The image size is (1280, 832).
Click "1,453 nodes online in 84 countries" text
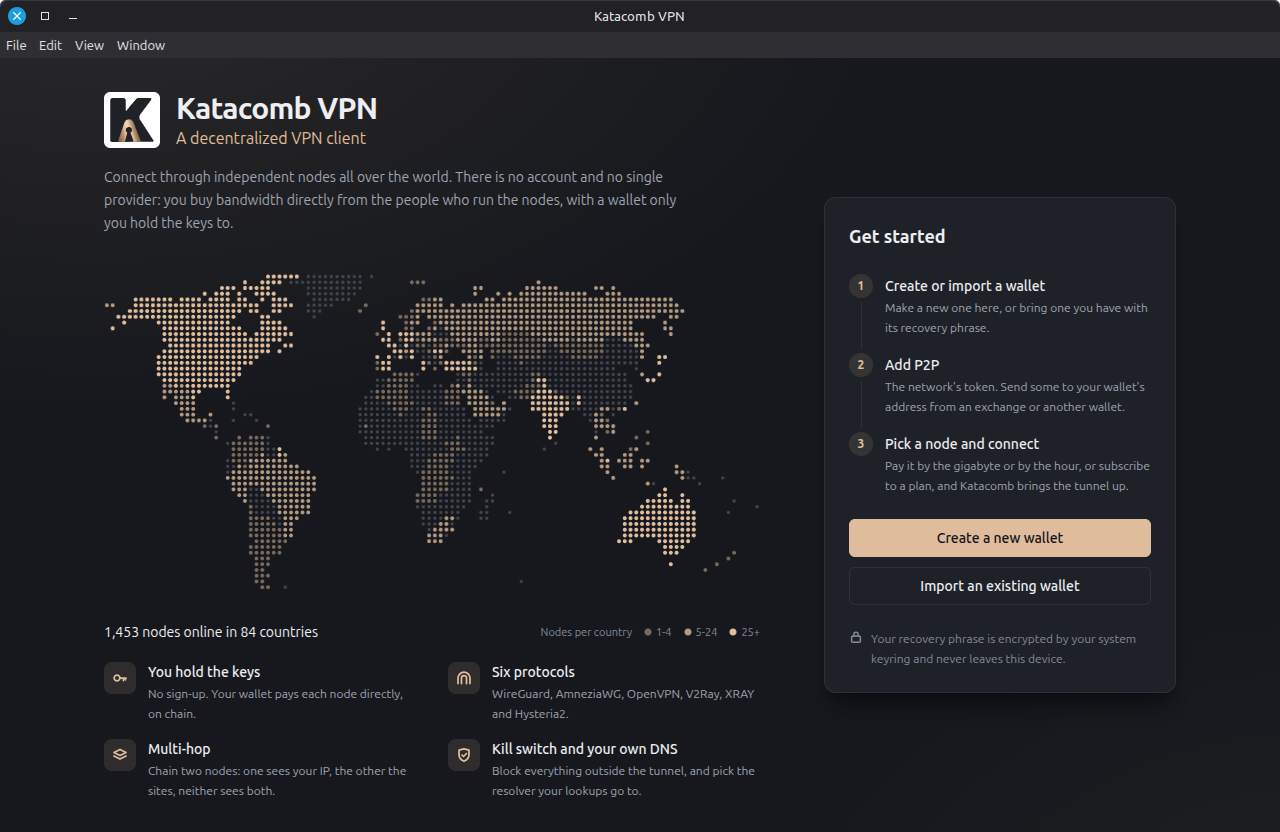(x=211, y=632)
